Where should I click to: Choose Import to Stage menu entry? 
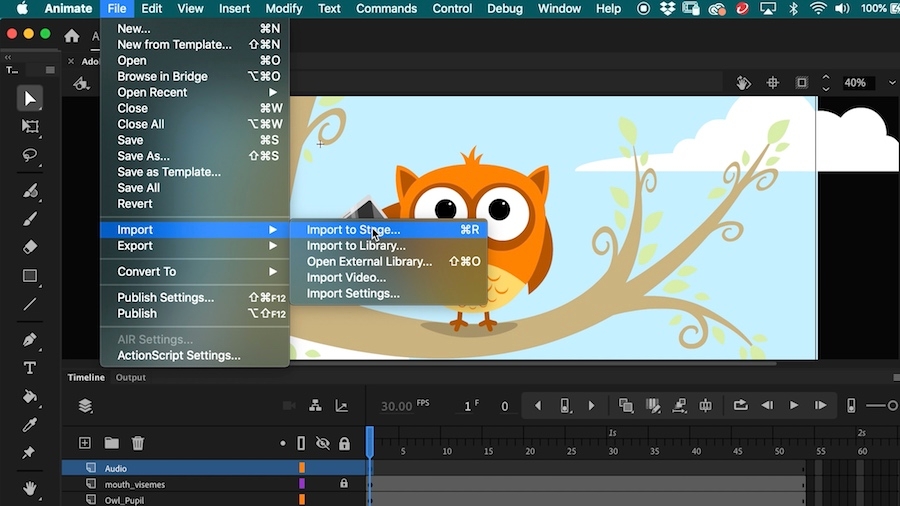click(389, 229)
